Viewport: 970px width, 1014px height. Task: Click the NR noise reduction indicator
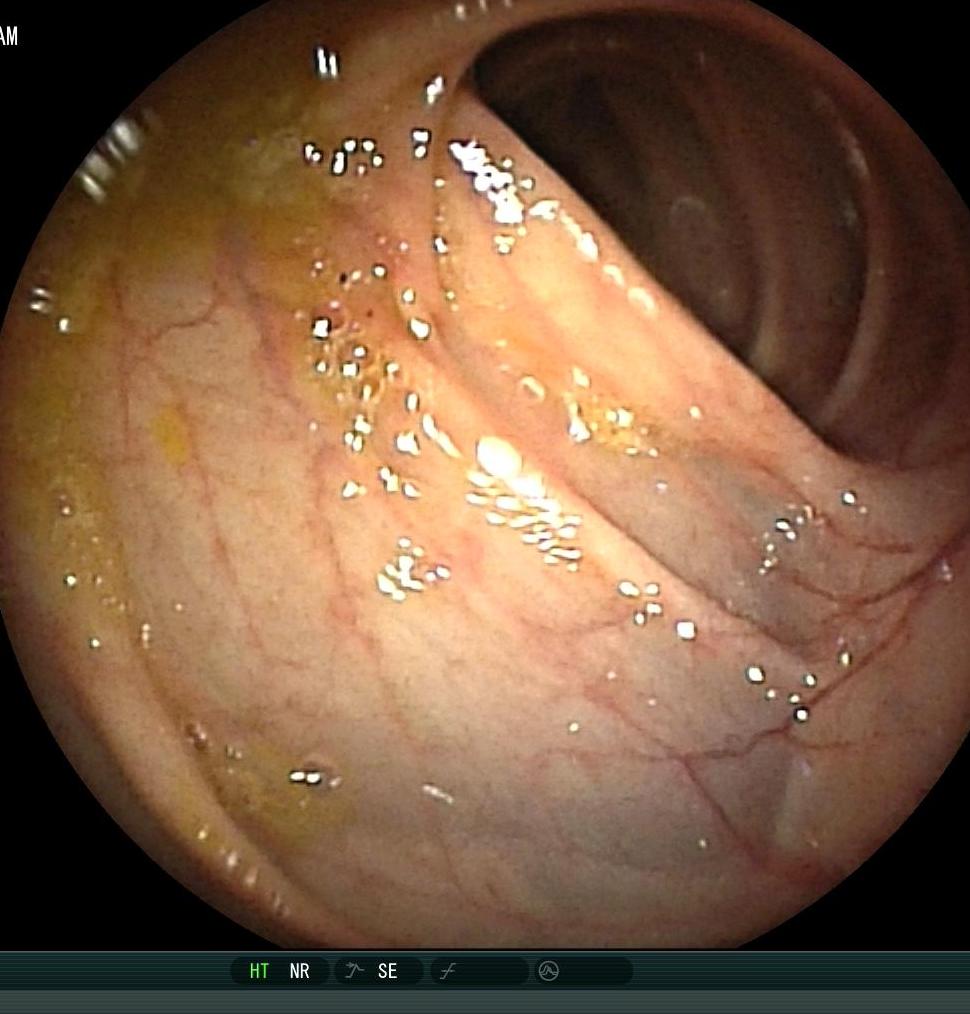pos(299,971)
